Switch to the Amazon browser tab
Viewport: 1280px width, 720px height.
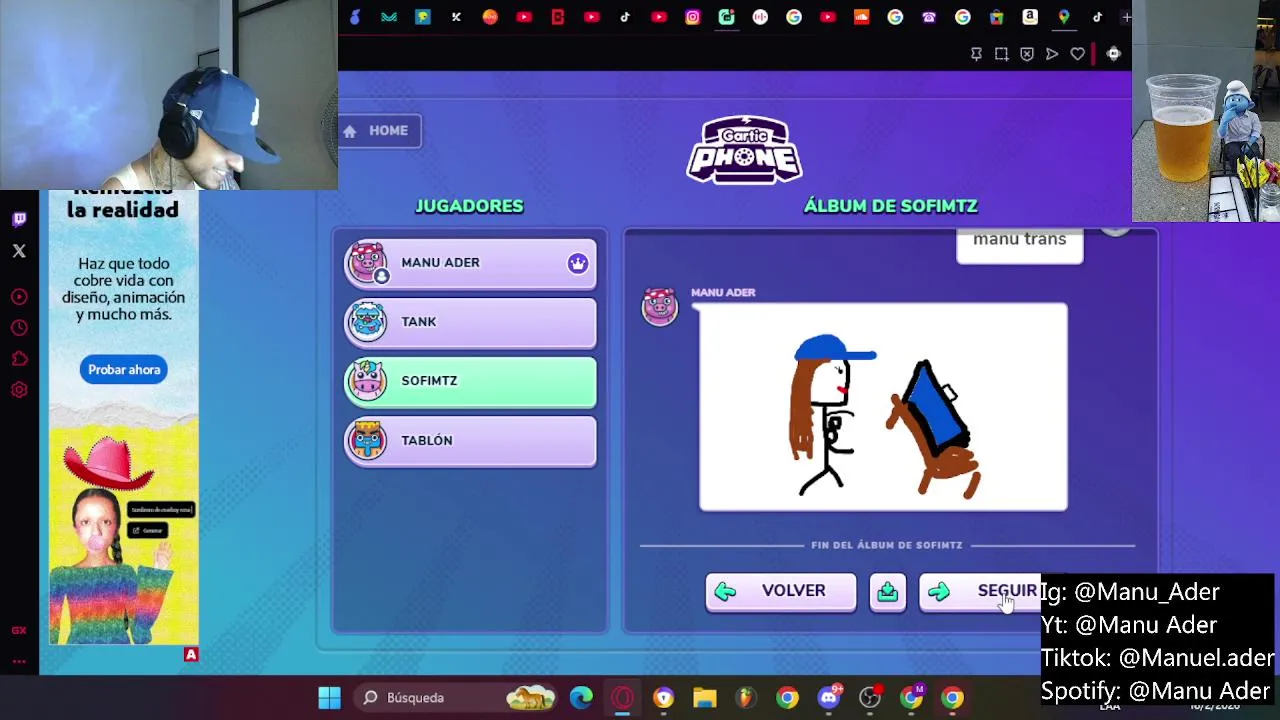pos(1030,17)
